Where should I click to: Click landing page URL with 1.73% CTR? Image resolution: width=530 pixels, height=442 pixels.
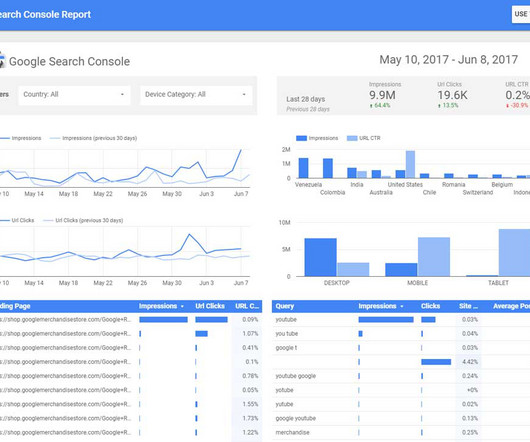click(x=66, y=418)
